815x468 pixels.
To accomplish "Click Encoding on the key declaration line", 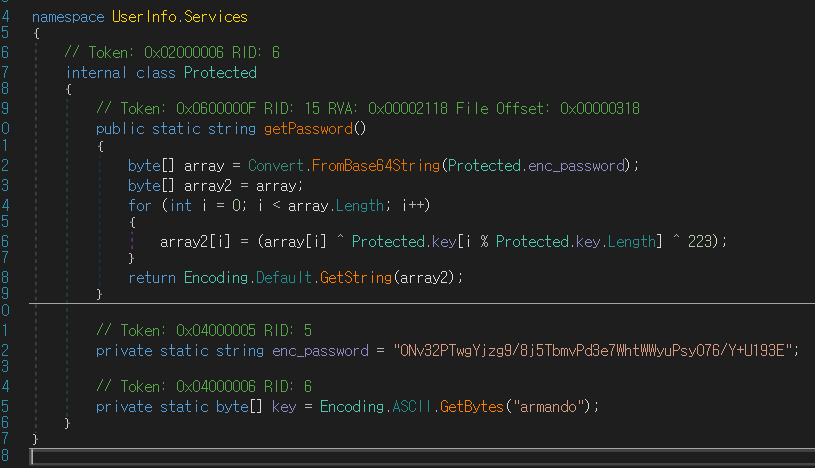I will (352, 407).
